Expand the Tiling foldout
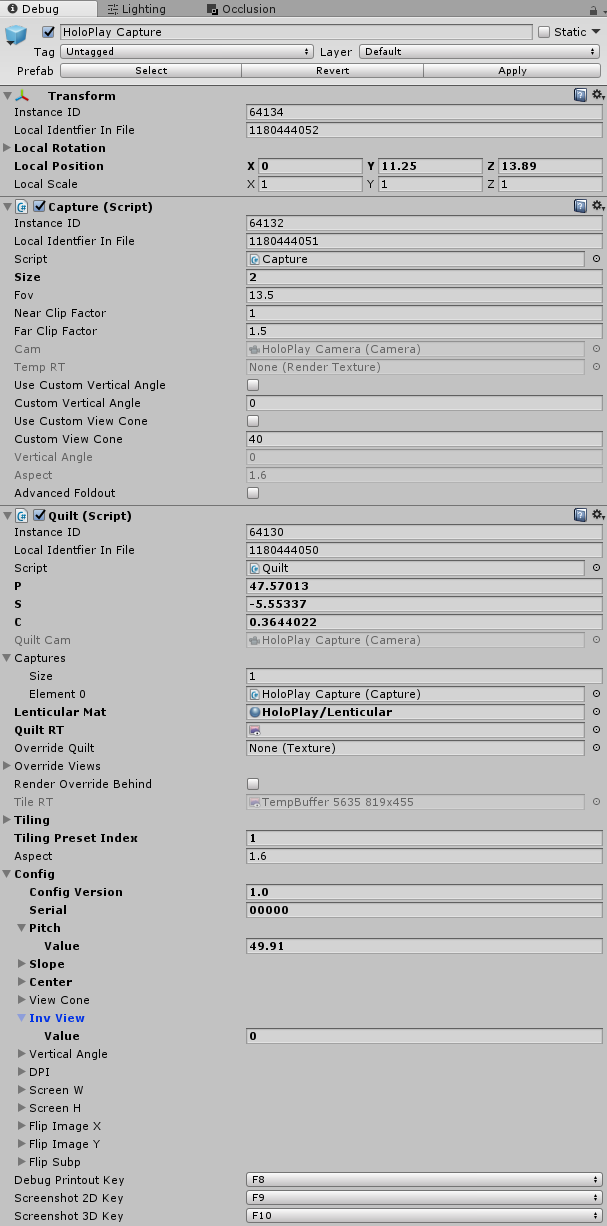The width and height of the screenshot is (607, 1226). (8, 820)
